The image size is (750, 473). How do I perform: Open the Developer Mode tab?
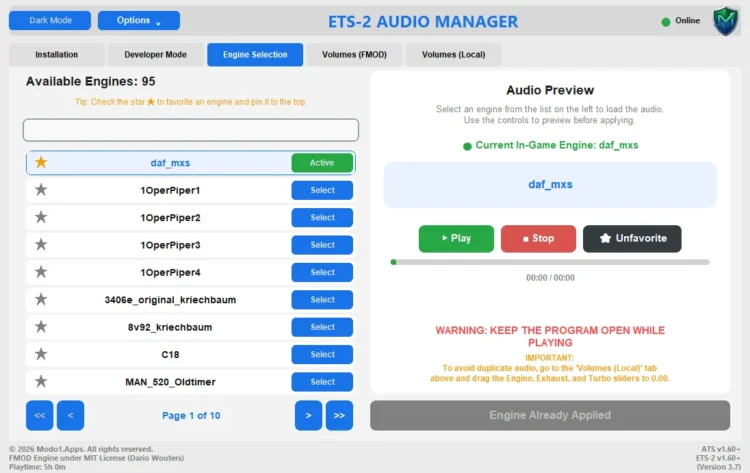pos(155,55)
